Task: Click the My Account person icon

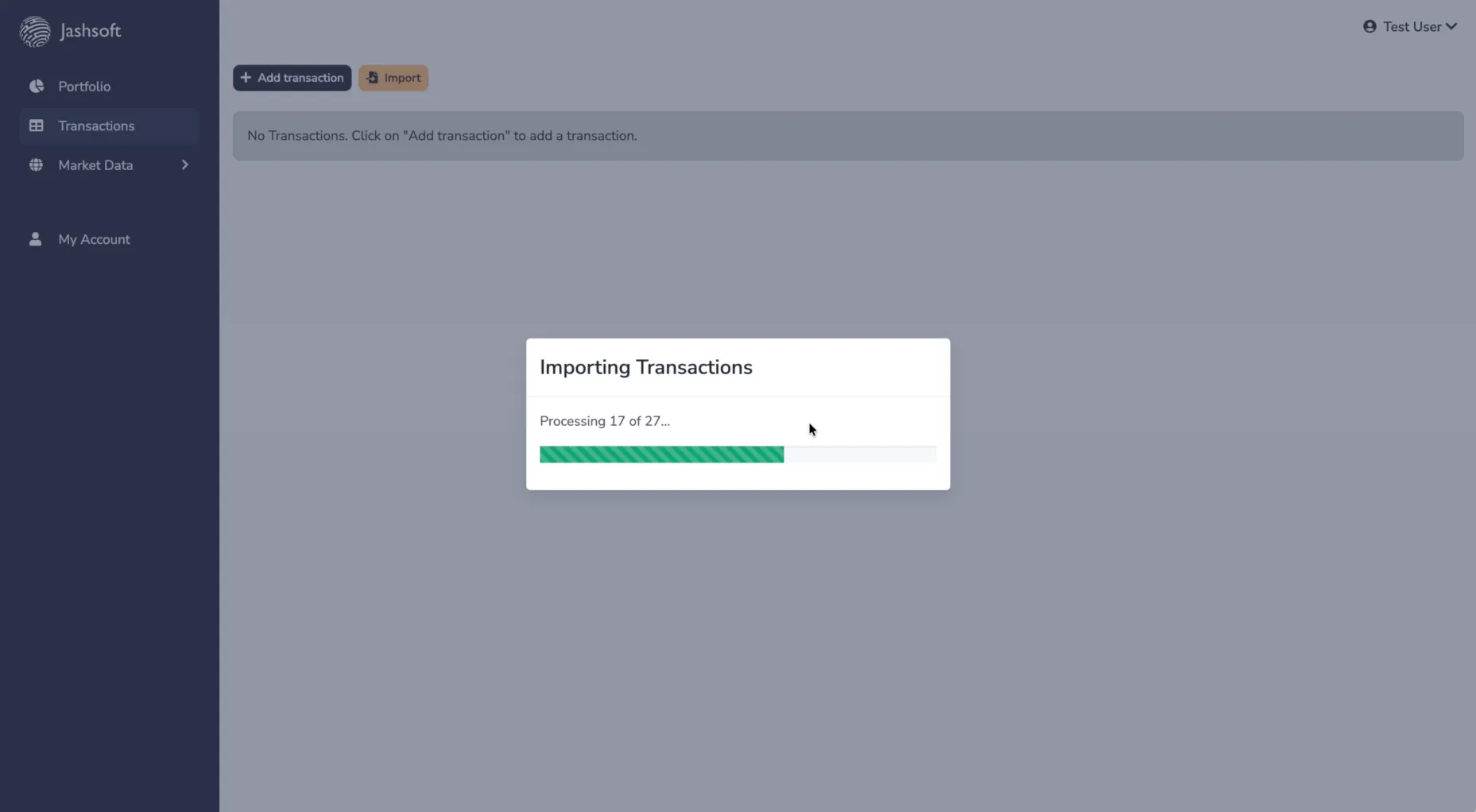Action: pyautogui.click(x=35, y=238)
